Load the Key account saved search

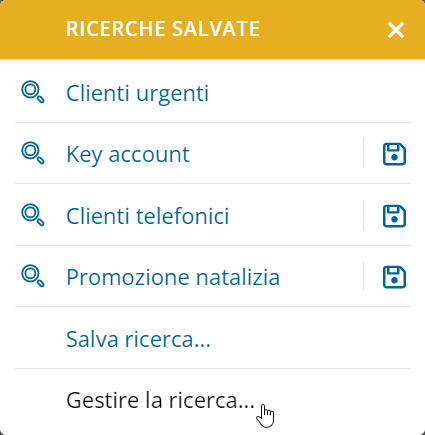pos(128,154)
